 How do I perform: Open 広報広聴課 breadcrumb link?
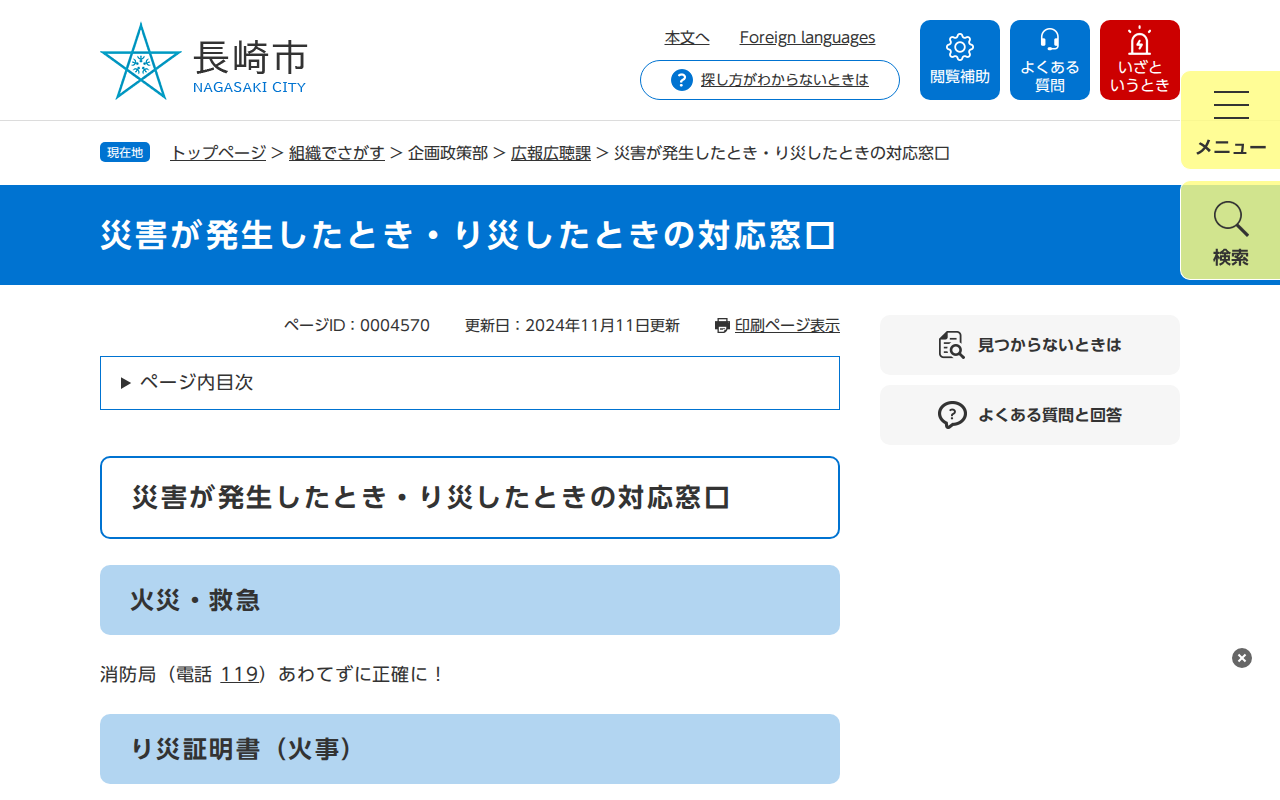[x=551, y=153]
